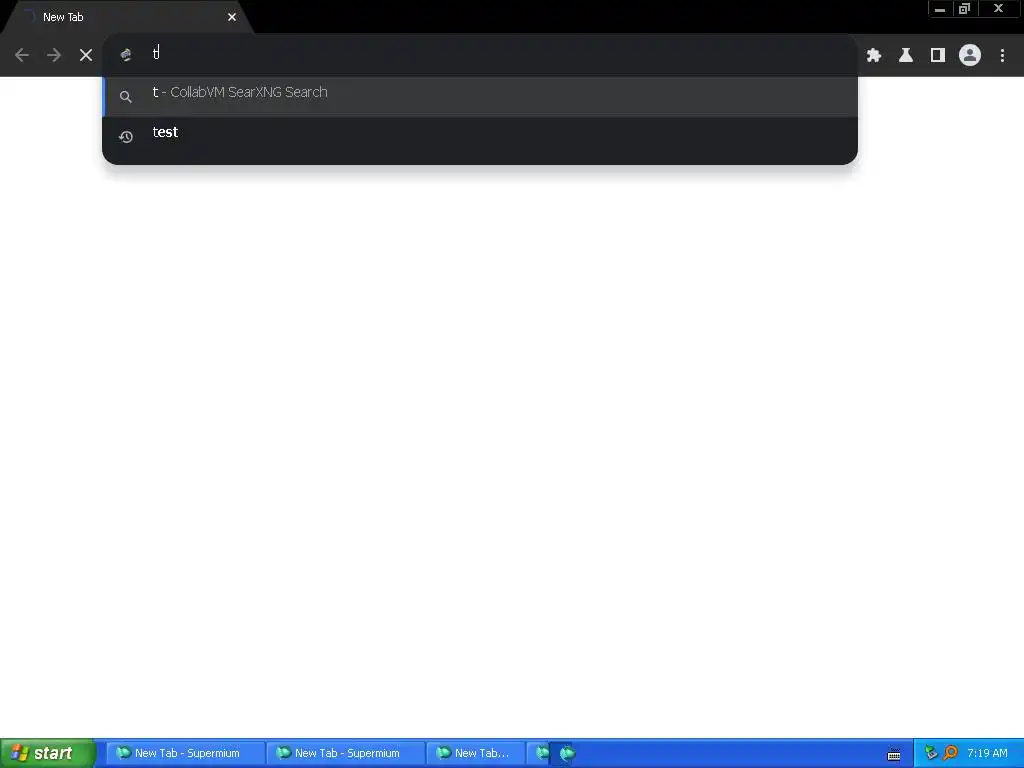Switch to first 'New Tab - Supermium' taskbar item
The height and width of the screenshot is (768, 1024).
[x=185, y=754]
